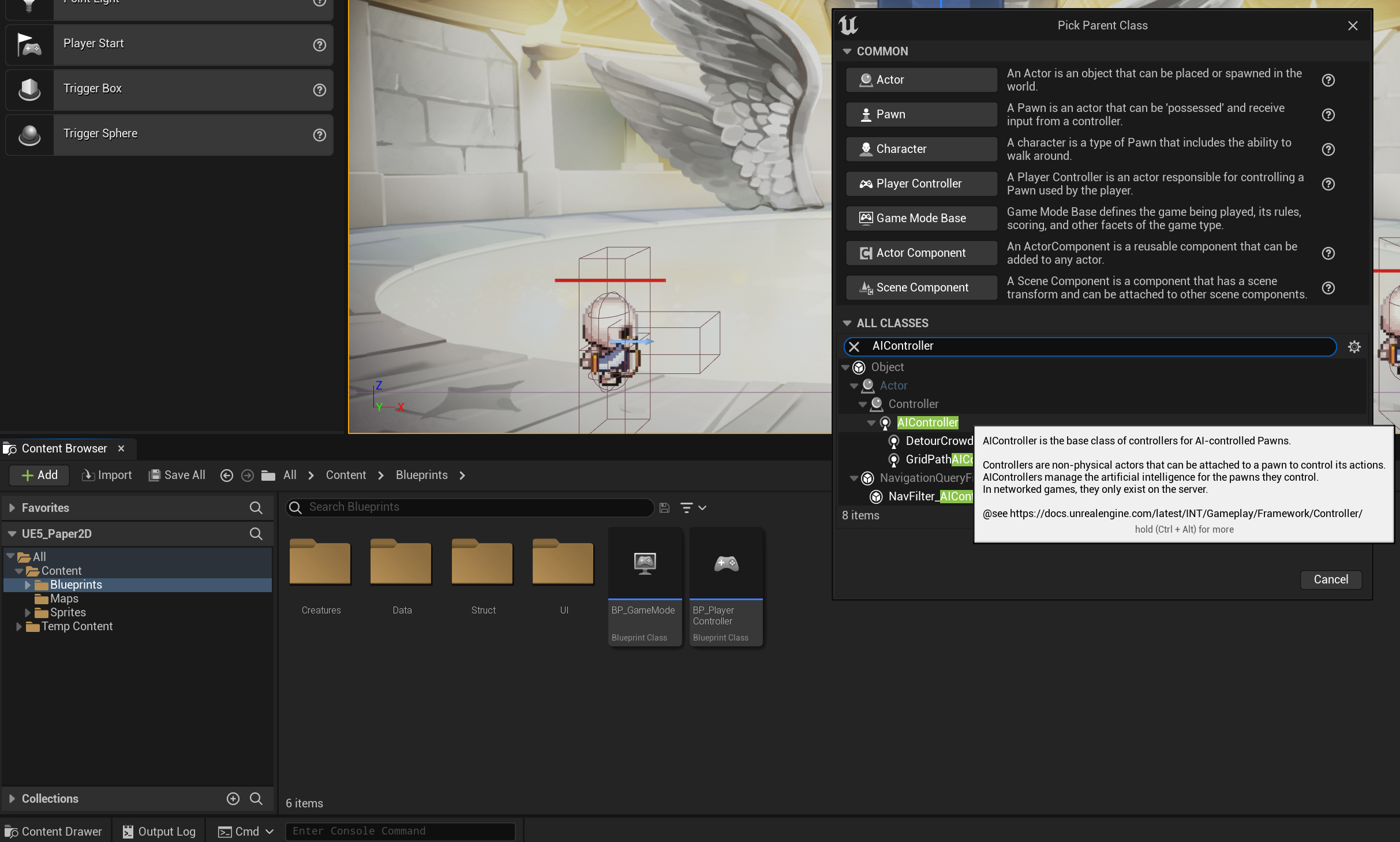The width and height of the screenshot is (1400, 842).
Task: Click Save All button
Action: click(x=177, y=476)
